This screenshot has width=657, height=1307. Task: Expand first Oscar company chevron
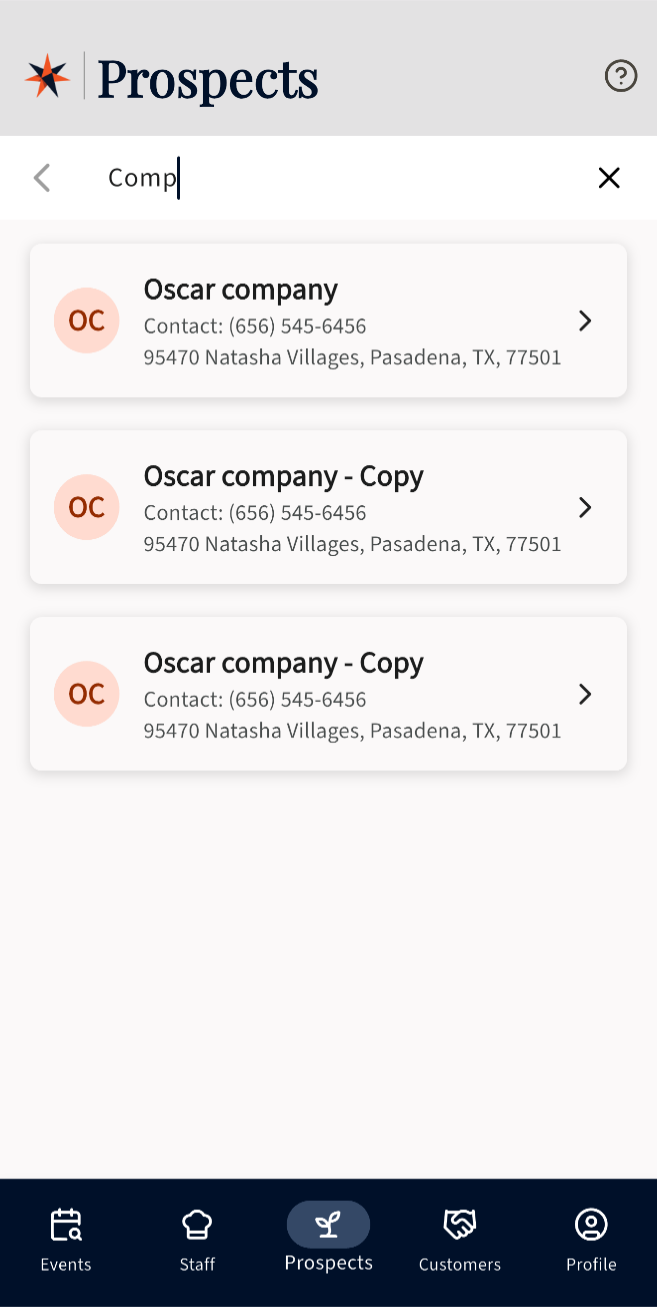(585, 321)
